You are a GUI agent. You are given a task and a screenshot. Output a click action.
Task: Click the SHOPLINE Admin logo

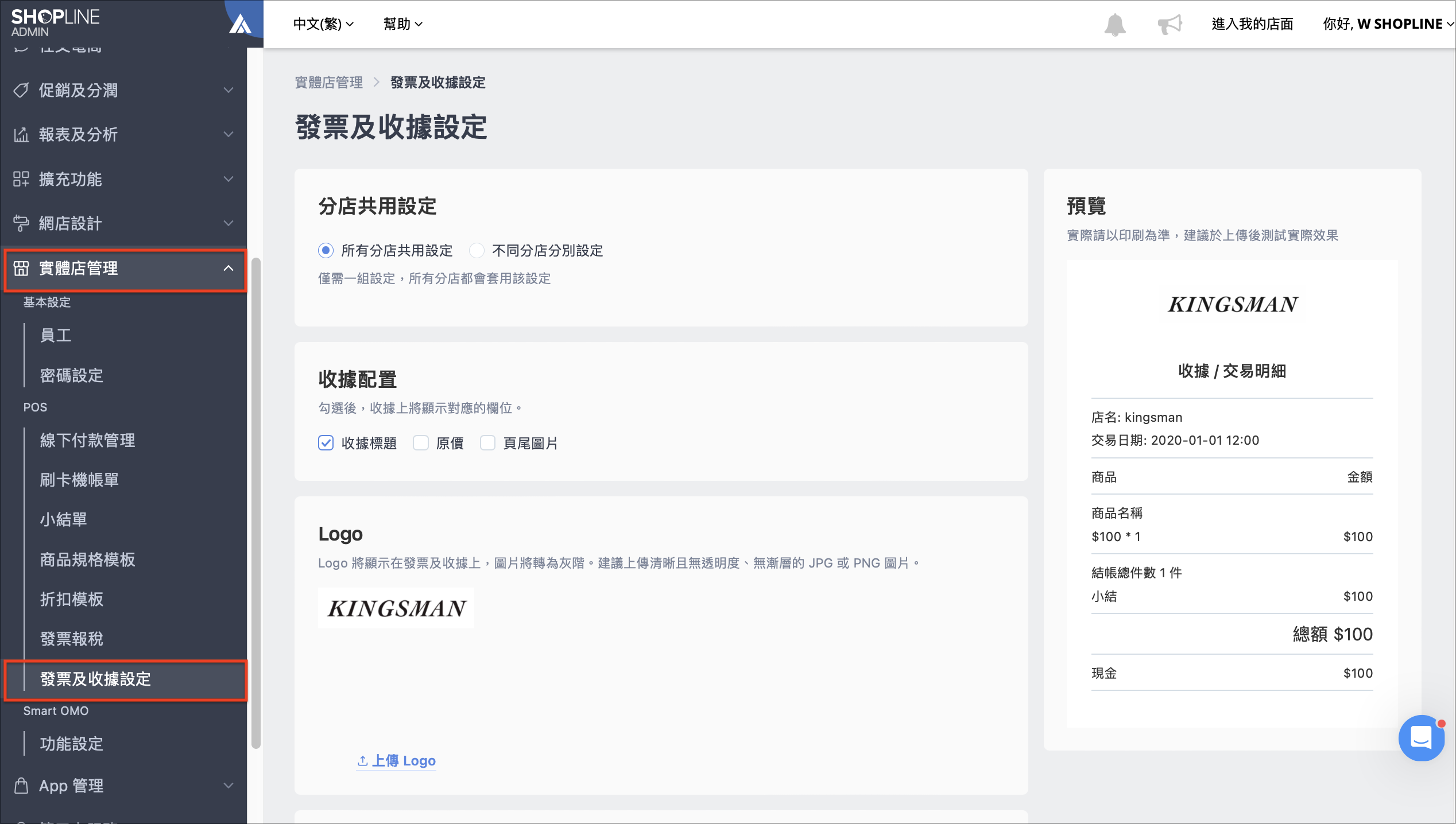[x=56, y=23]
